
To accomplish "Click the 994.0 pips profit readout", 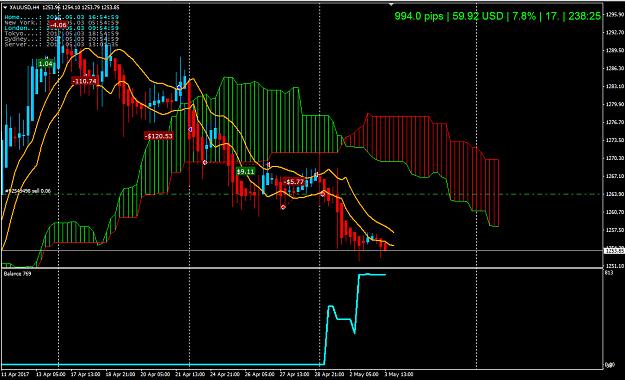I will click(419, 16).
